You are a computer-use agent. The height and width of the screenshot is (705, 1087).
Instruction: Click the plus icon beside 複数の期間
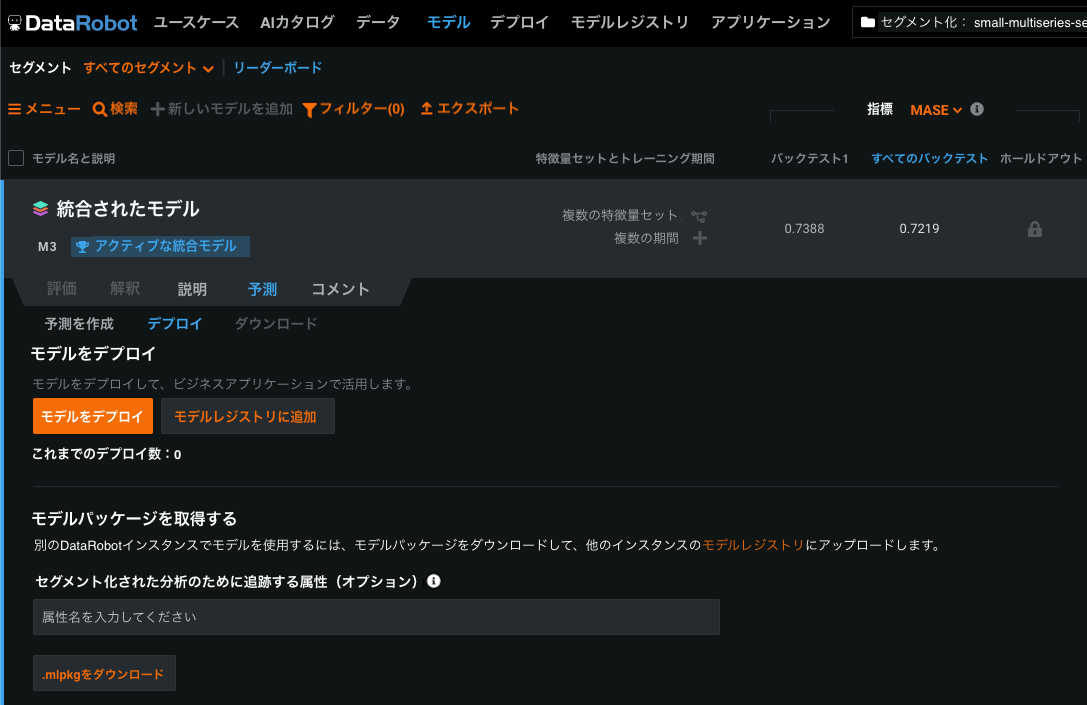pos(700,238)
